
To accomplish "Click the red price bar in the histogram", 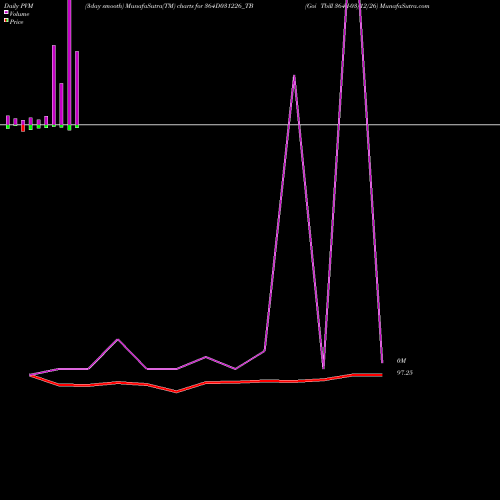I will click(x=23, y=128).
